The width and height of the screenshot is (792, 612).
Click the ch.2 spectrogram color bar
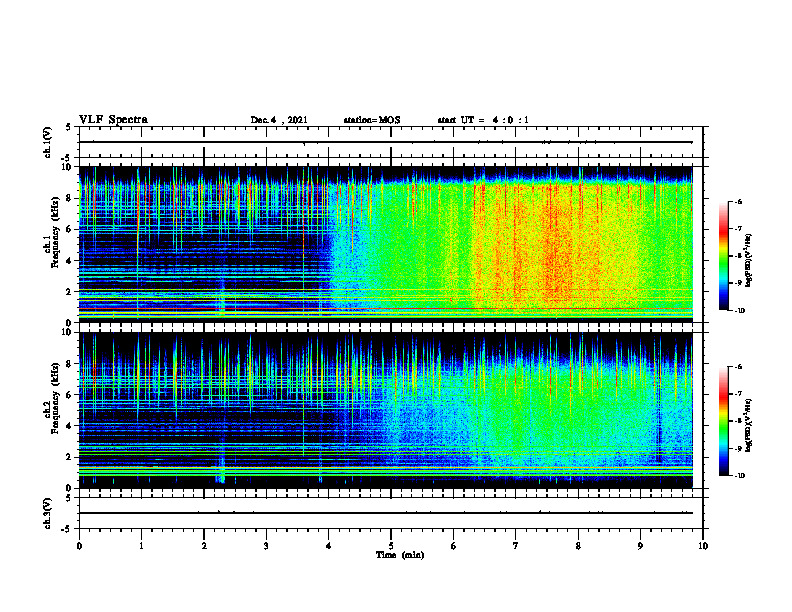724,421
